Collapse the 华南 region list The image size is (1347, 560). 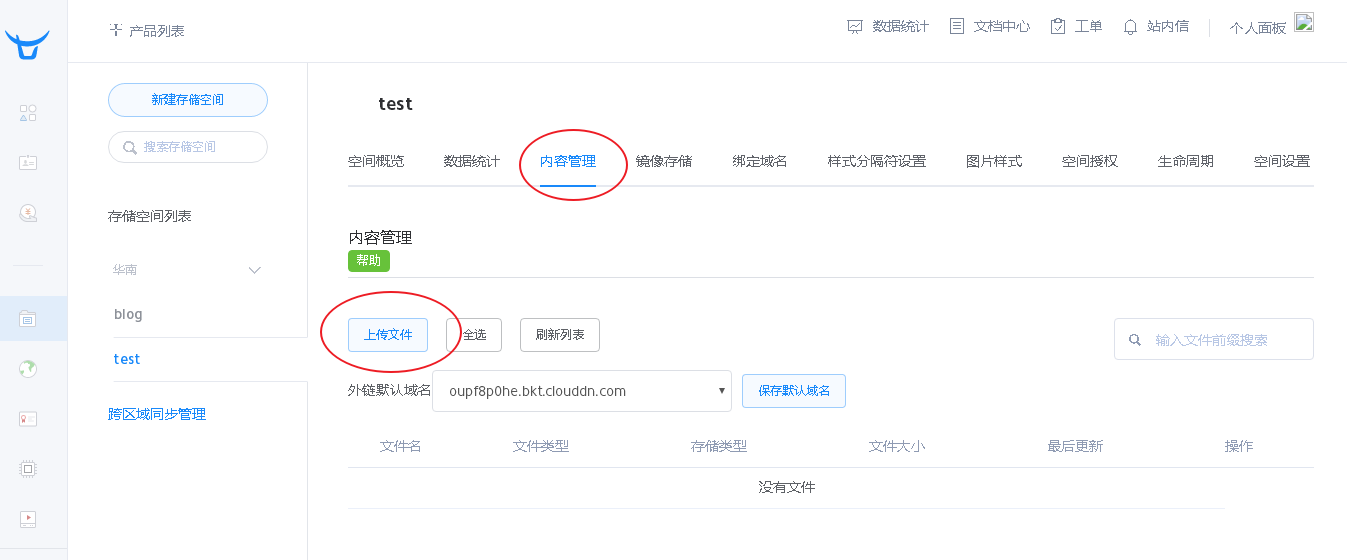pyautogui.click(x=254, y=270)
